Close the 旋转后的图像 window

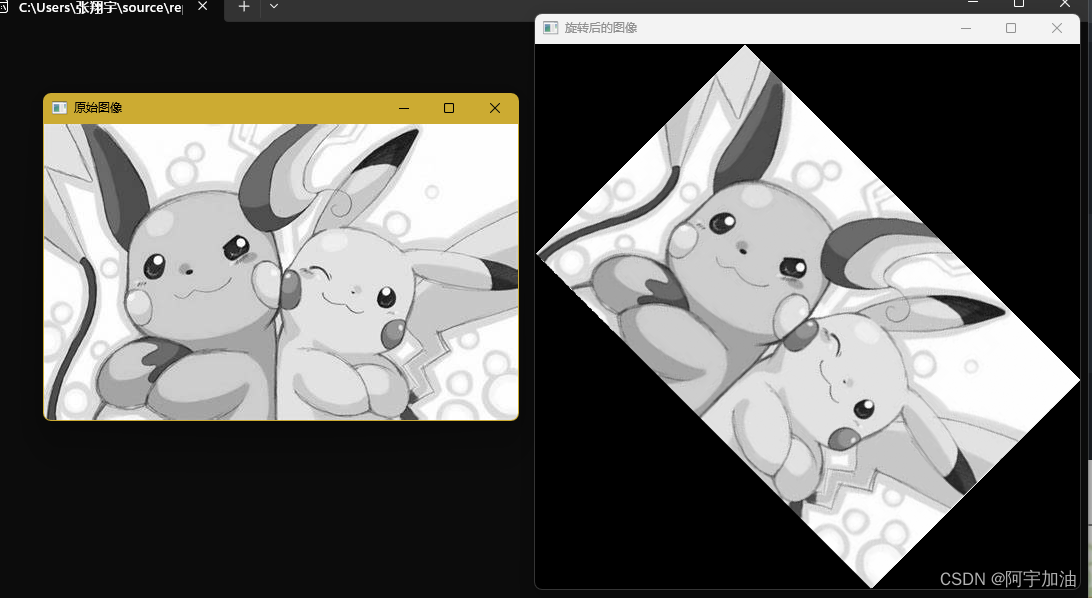1056,28
